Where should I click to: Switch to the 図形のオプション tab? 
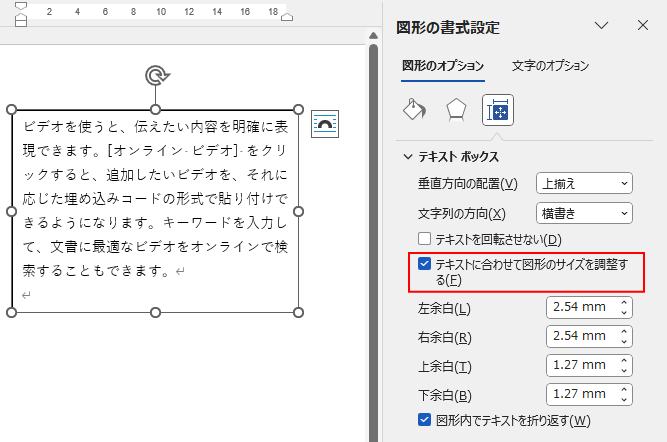point(443,66)
